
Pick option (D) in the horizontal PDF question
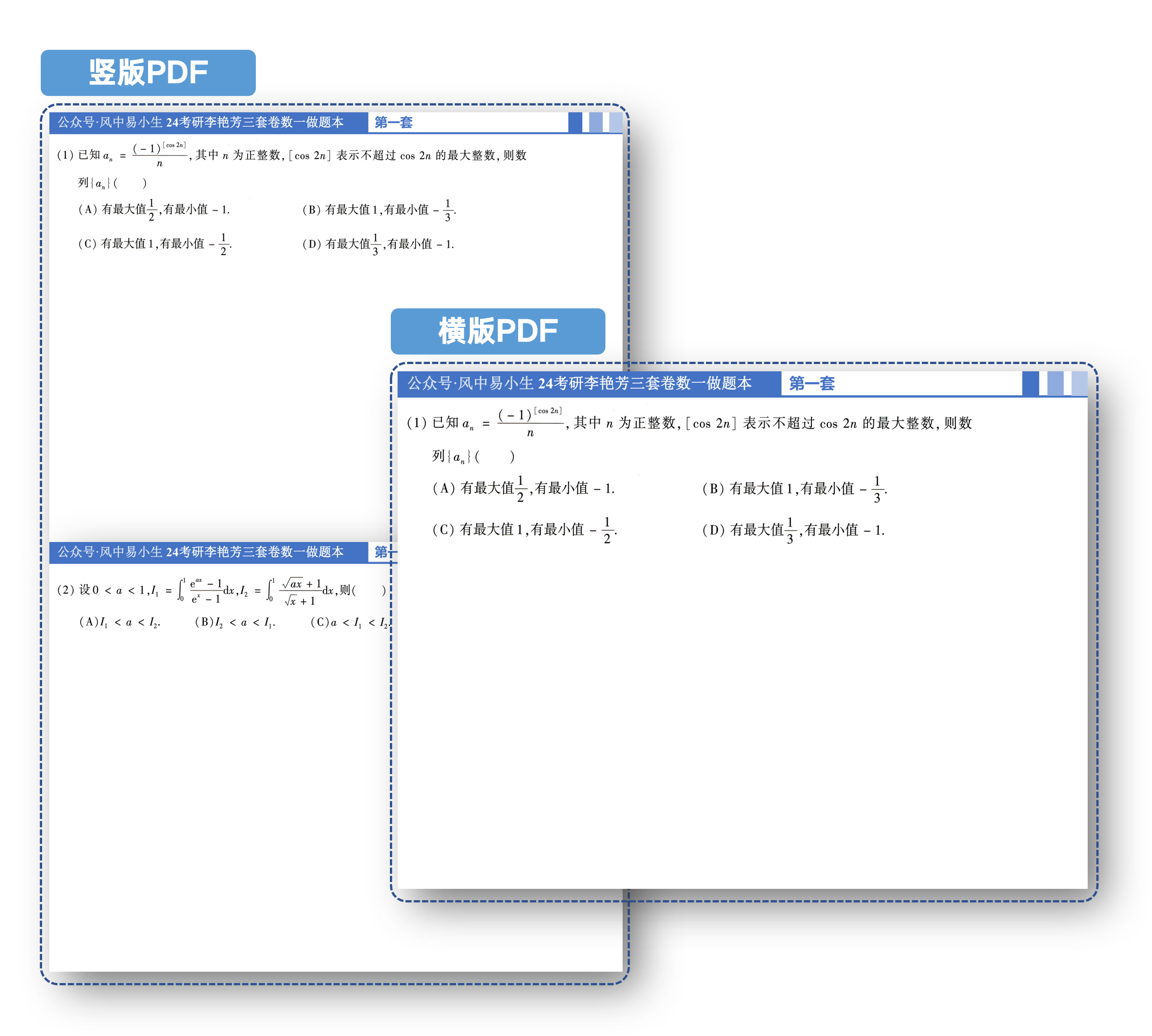point(793,531)
